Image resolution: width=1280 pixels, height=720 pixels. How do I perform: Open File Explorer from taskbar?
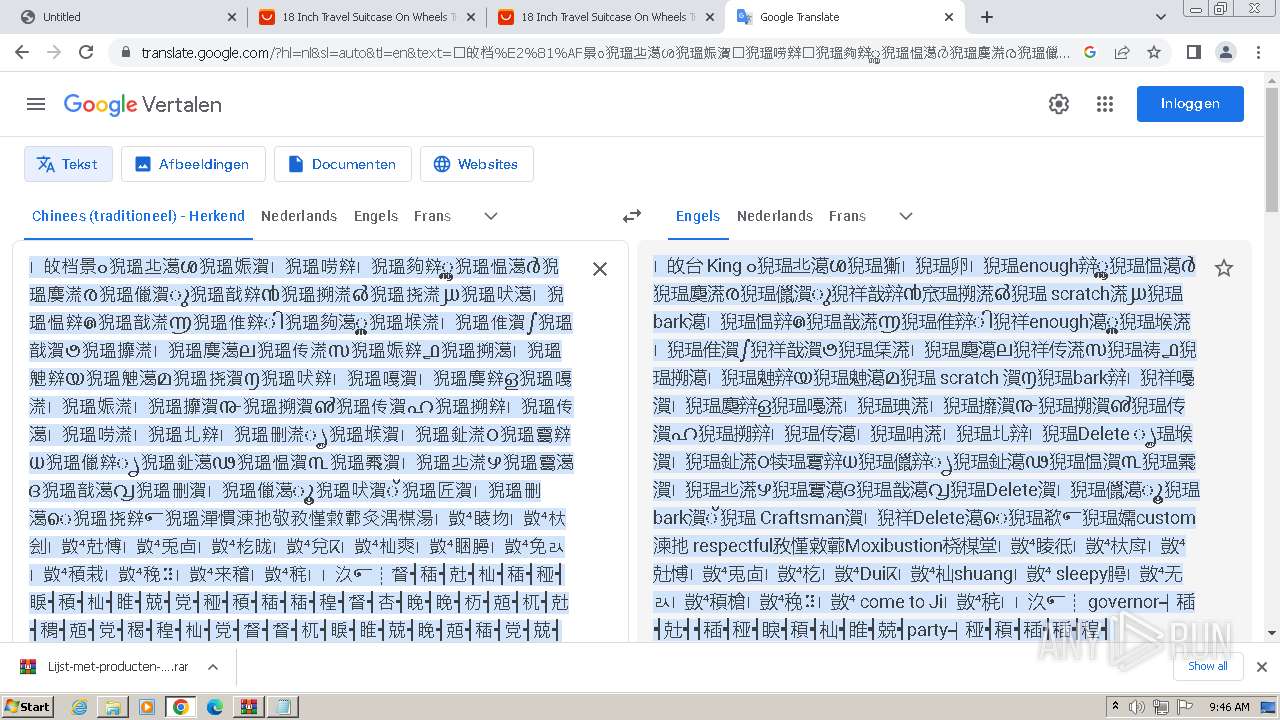point(113,707)
